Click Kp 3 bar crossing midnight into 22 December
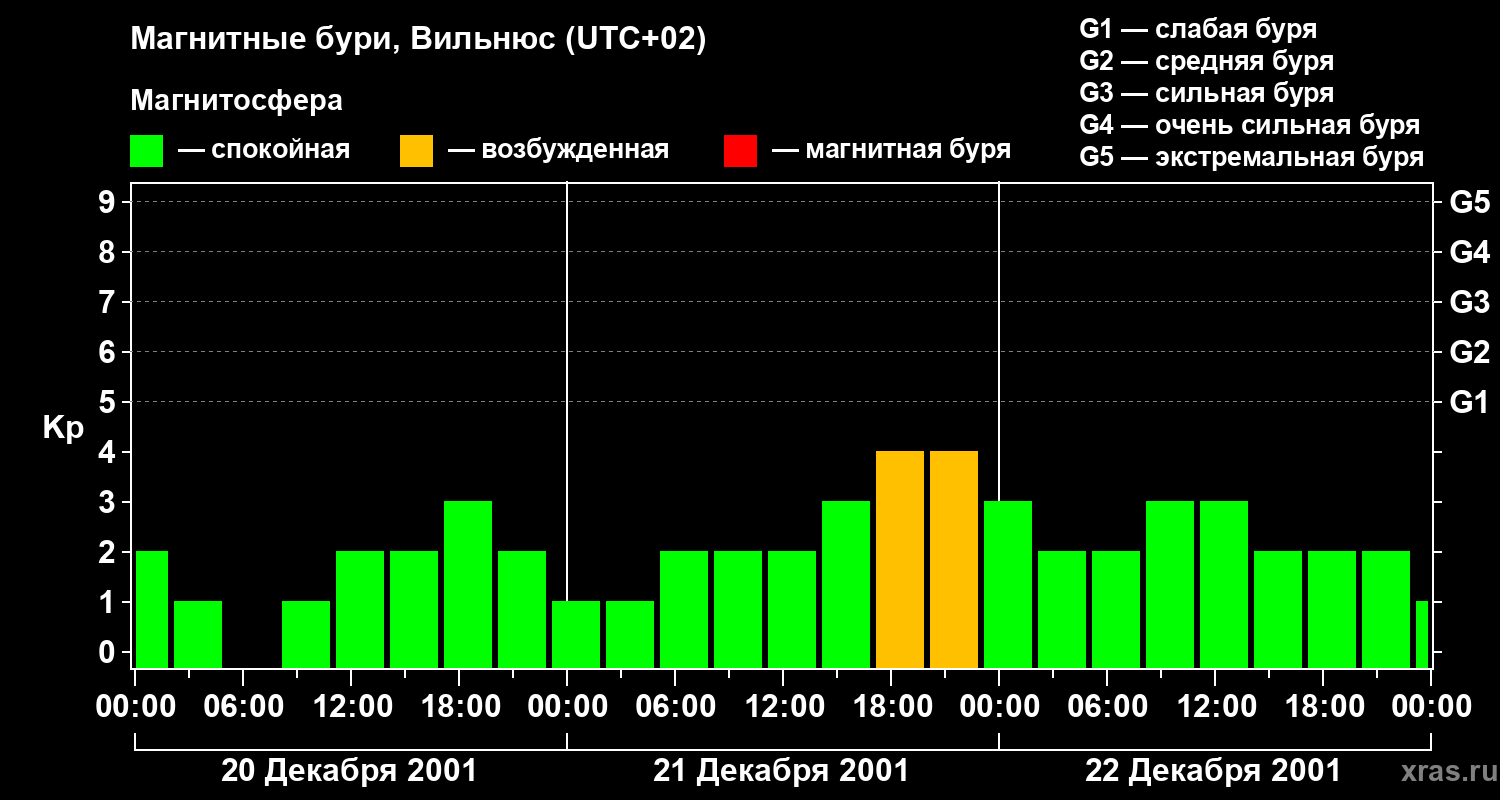The height and width of the screenshot is (800, 1500). [1008, 584]
